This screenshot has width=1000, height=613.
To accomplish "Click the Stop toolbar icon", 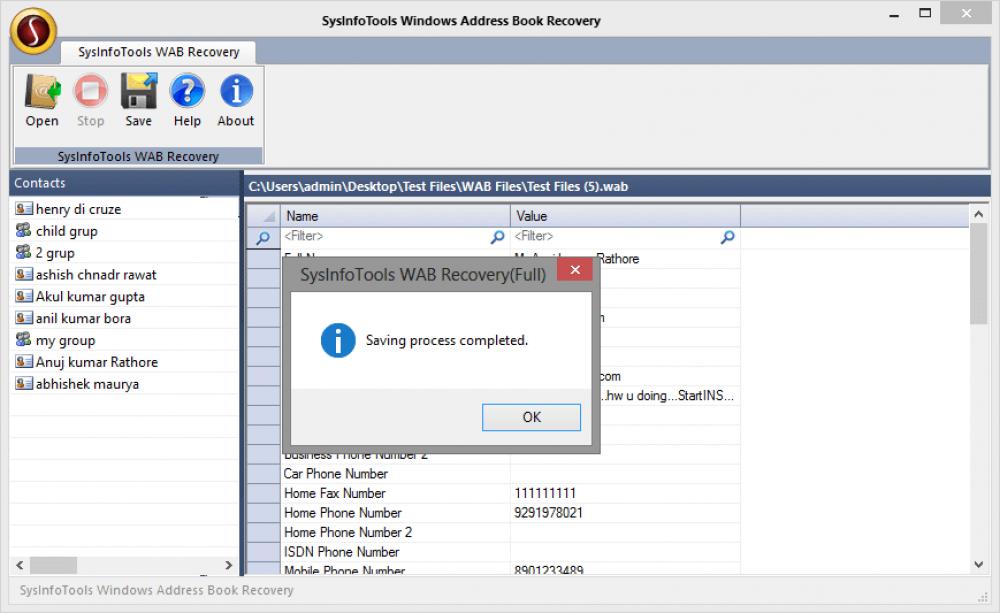I will coord(90,98).
